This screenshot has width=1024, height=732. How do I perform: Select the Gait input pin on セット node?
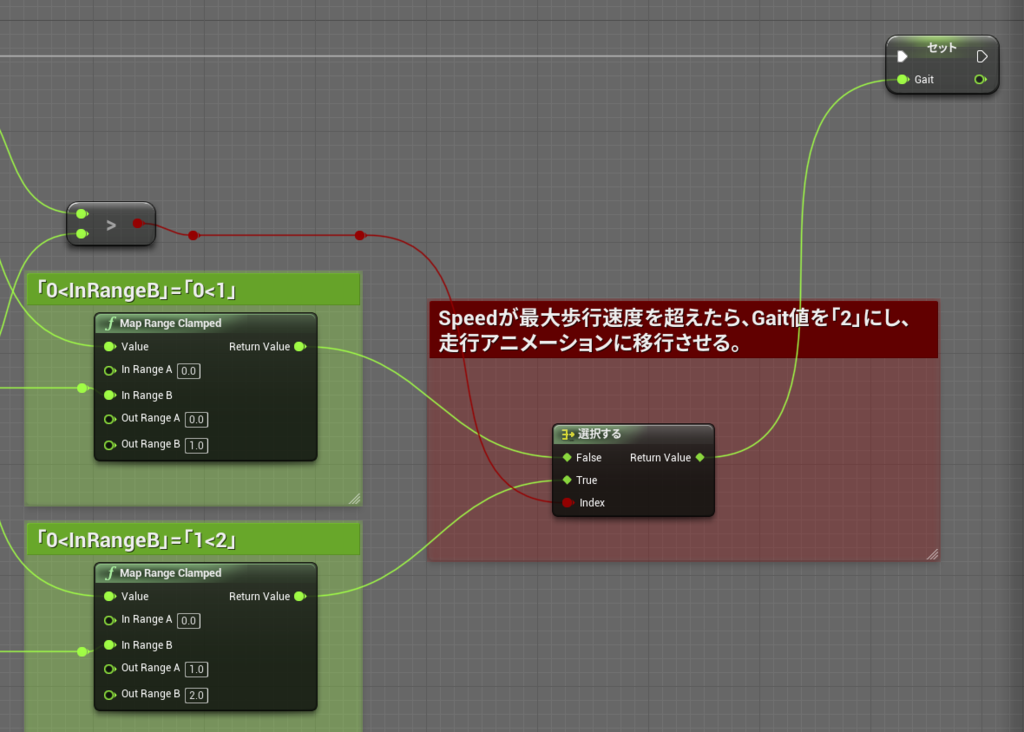pyautogui.click(x=903, y=80)
